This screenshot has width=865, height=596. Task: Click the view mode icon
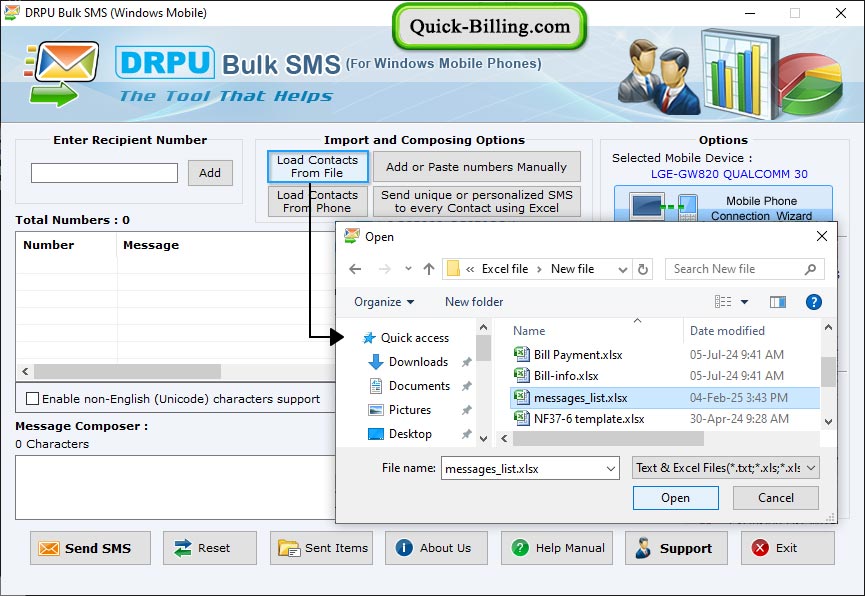click(x=723, y=302)
